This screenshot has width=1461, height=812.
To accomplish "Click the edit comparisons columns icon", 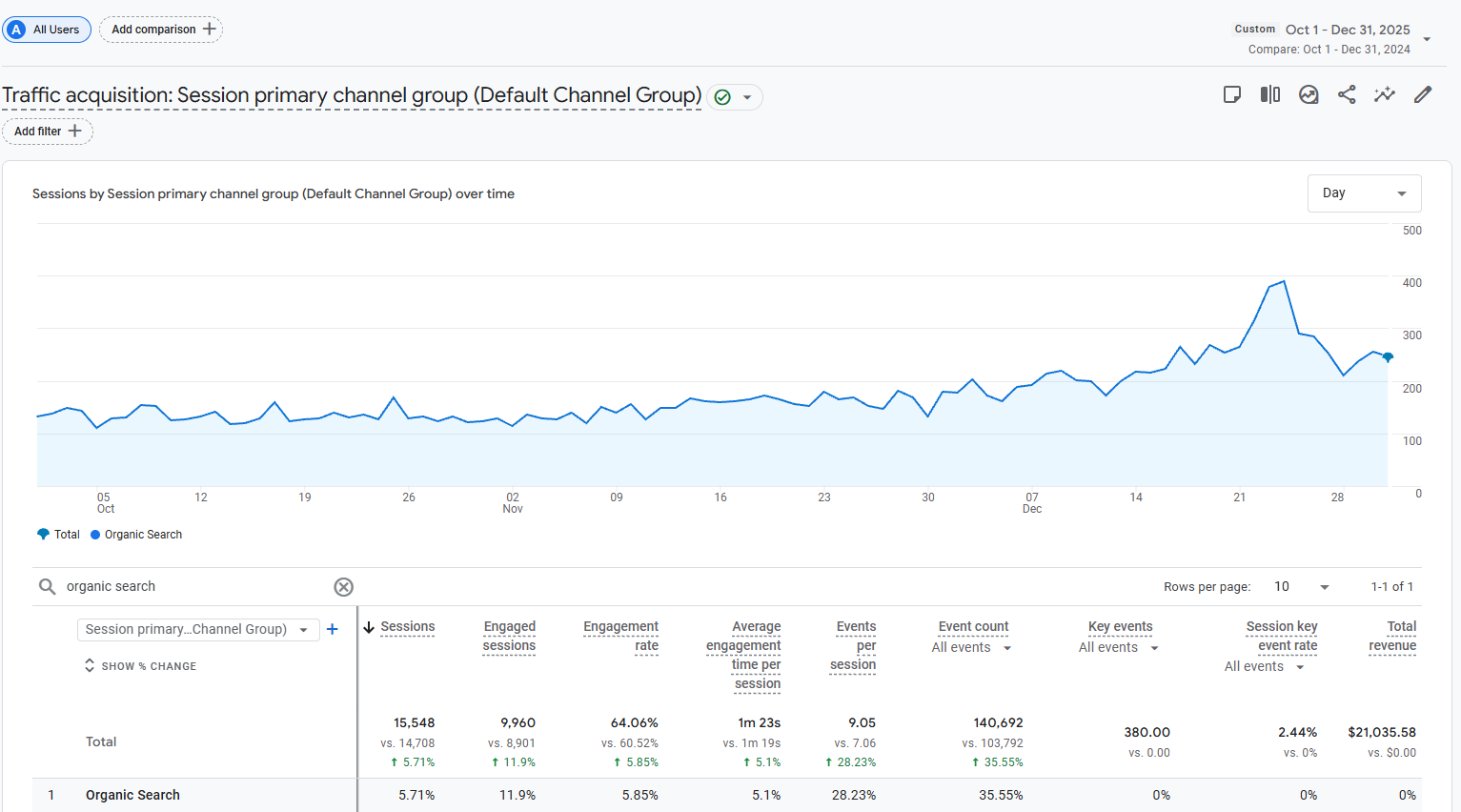I will point(1269,94).
